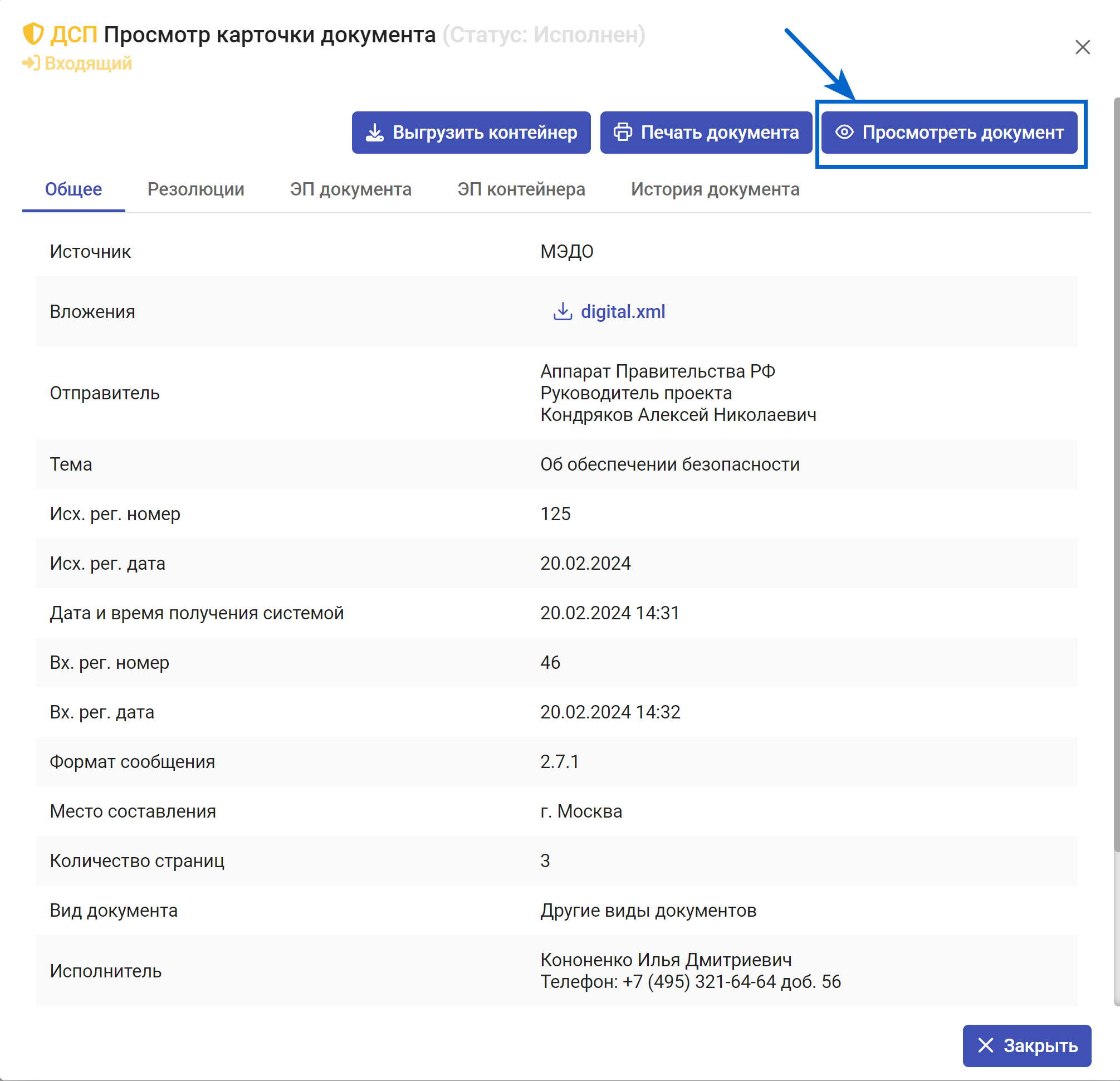This screenshot has height=1081, width=1120.
Task: Click the Отправитель row label
Action: [105, 393]
